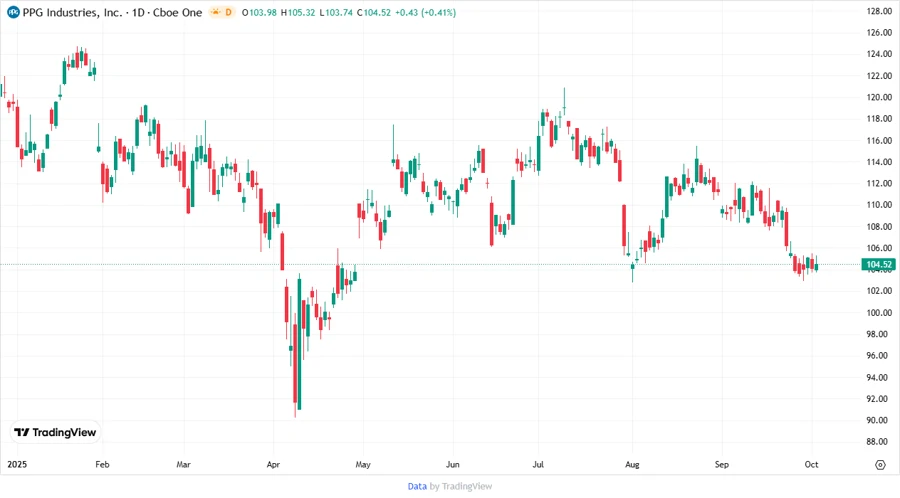Click the 2025 year label on time axis

pos(17,465)
